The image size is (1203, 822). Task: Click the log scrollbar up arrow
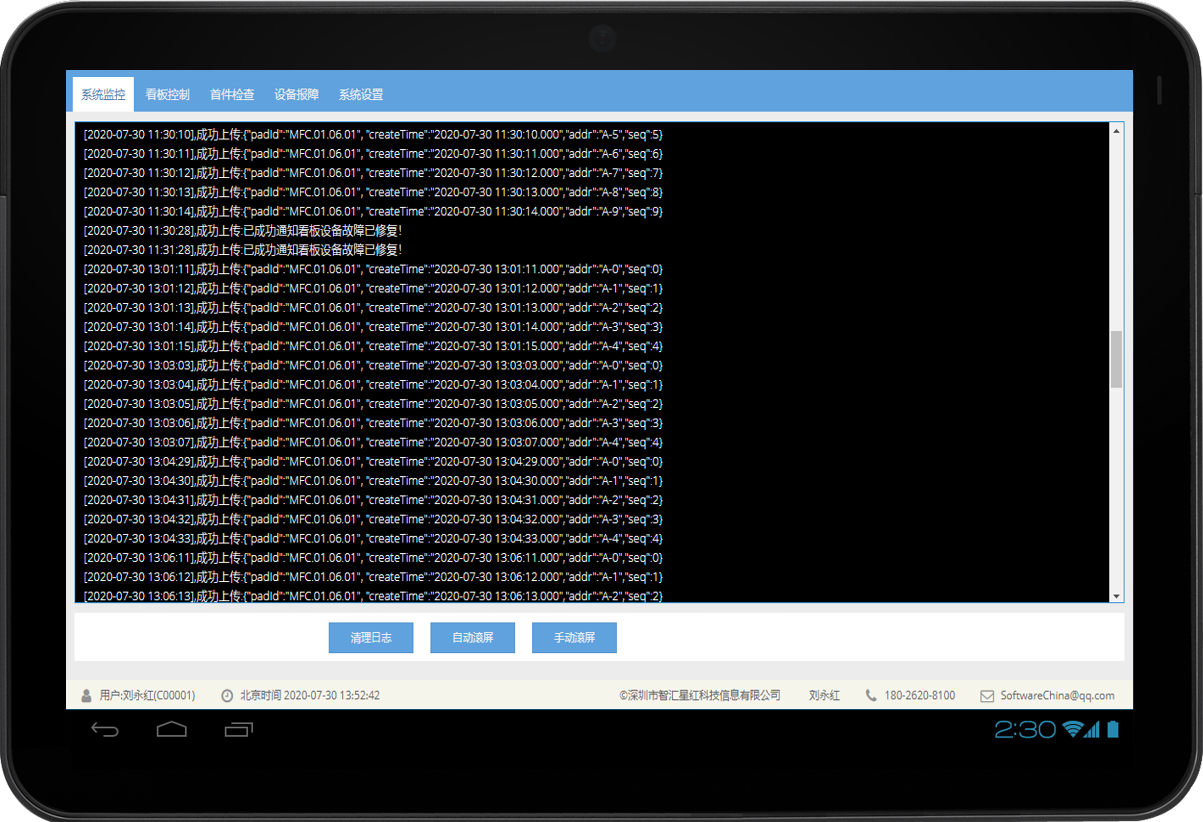tap(1117, 129)
